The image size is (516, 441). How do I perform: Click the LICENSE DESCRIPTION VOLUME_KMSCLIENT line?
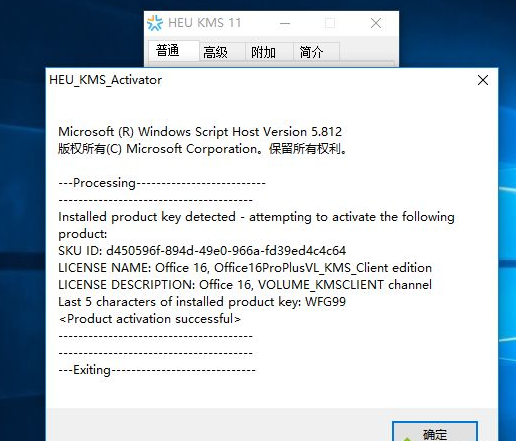(245, 285)
